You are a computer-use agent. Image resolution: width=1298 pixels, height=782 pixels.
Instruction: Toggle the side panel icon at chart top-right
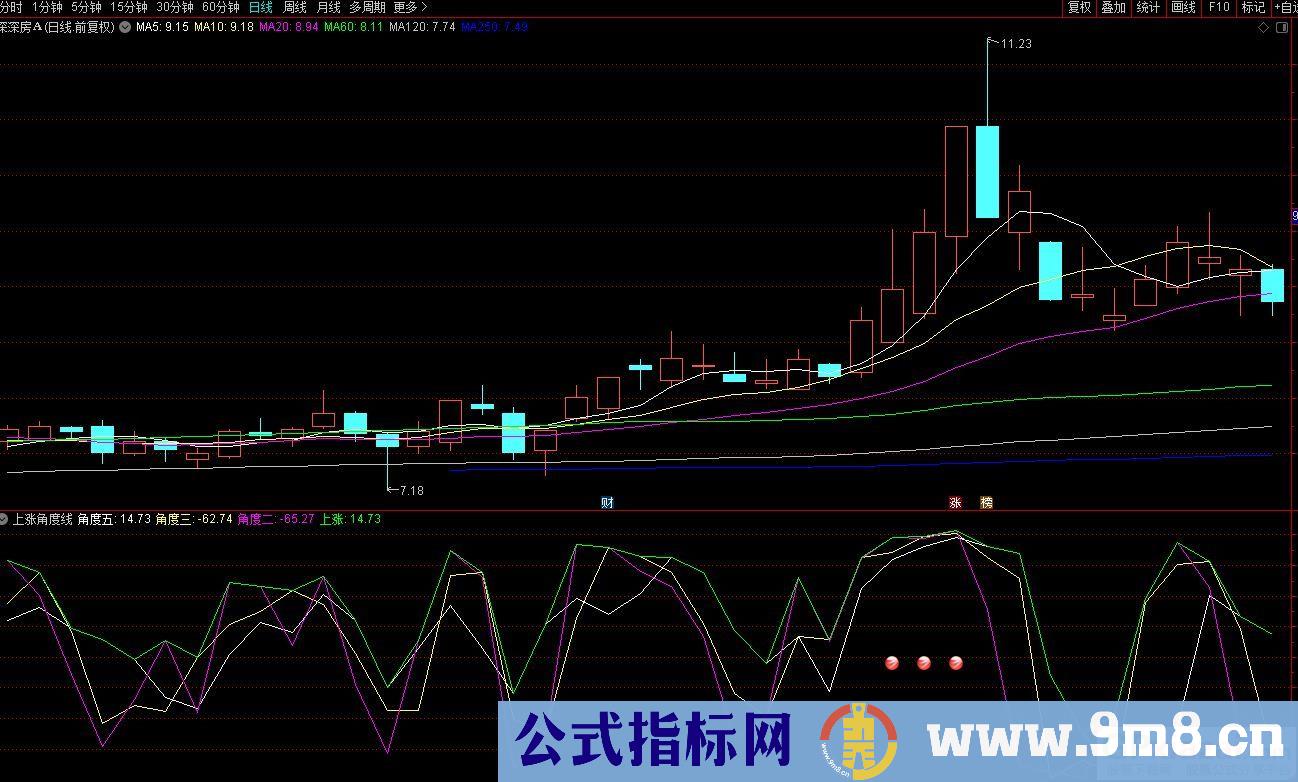point(1283,28)
